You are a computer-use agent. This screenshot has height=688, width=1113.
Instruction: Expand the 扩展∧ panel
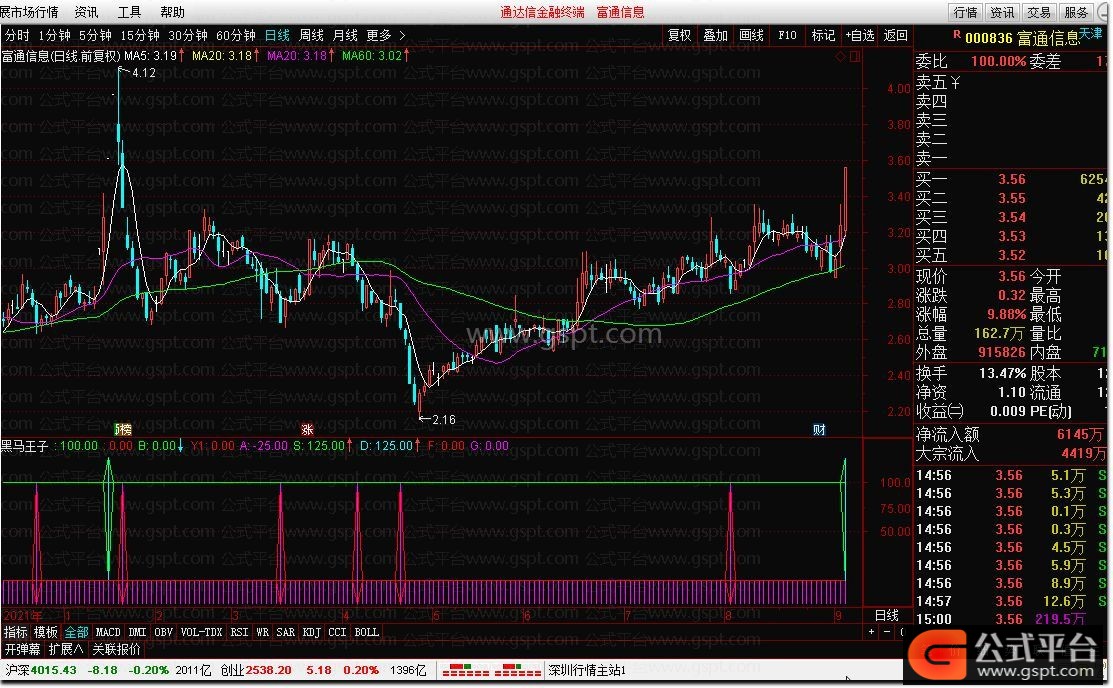click(x=65, y=649)
